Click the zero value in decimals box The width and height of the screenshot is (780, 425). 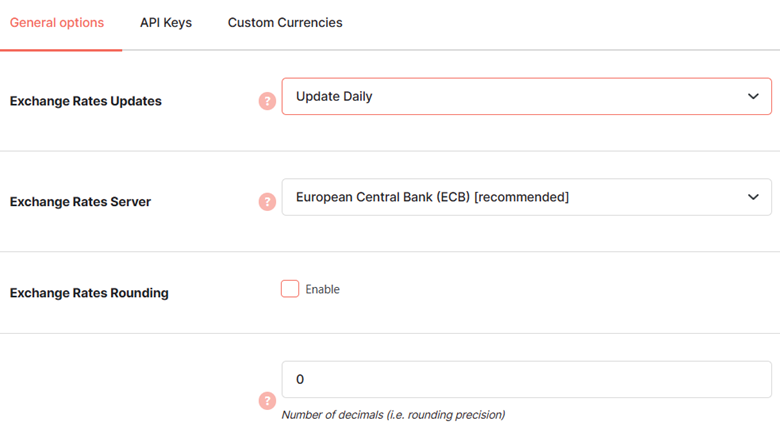click(x=300, y=379)
